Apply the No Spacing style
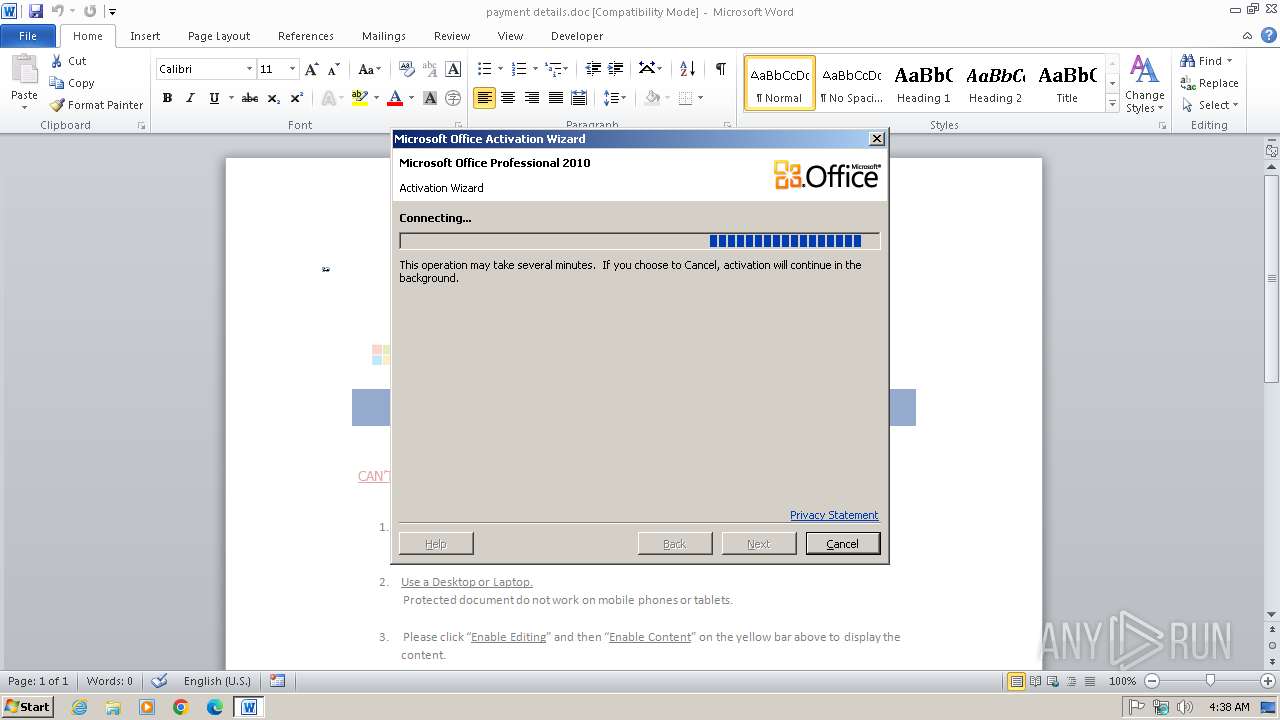 (x=852, y=83)
